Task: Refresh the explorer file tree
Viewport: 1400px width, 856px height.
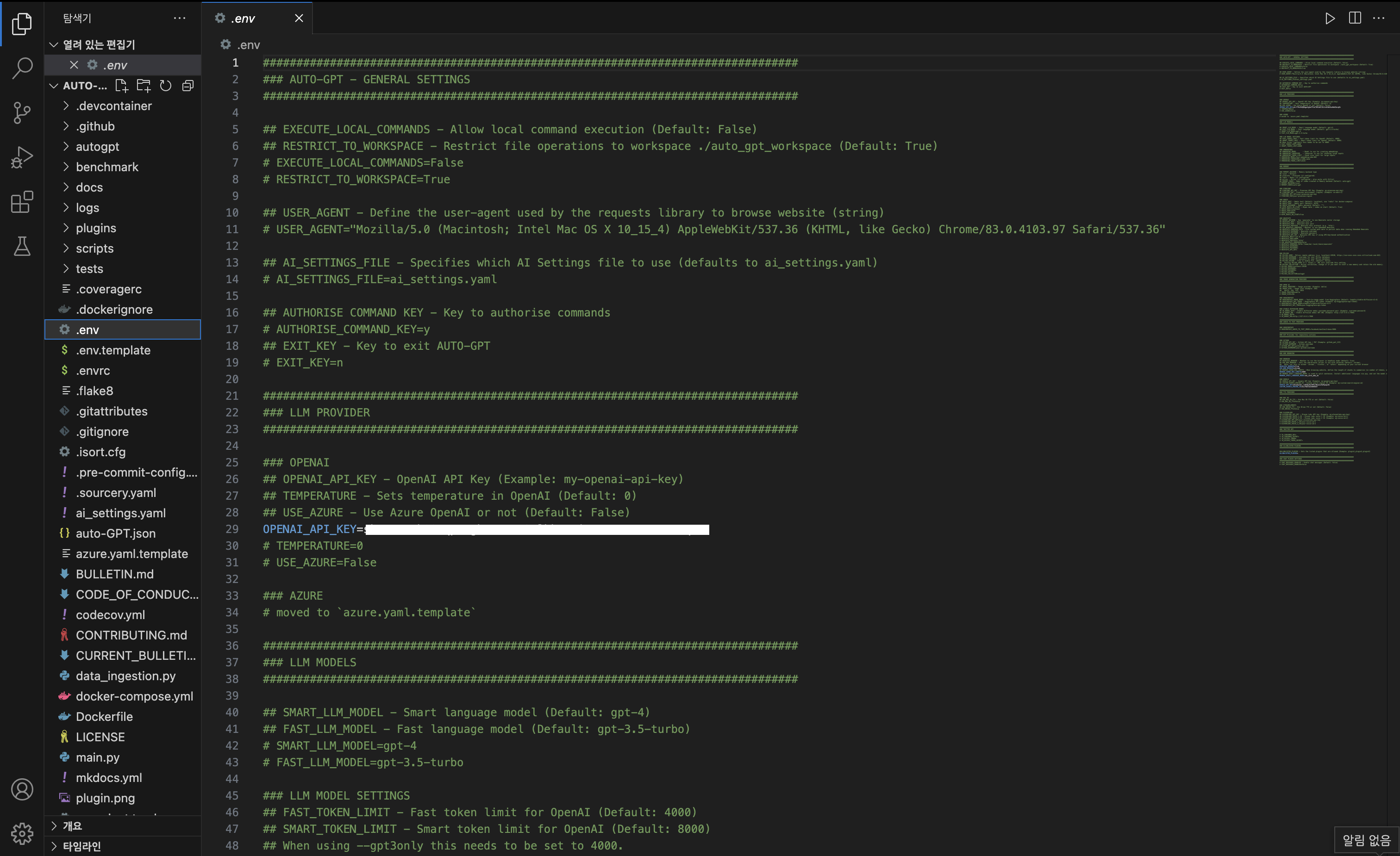Action: 165,86
